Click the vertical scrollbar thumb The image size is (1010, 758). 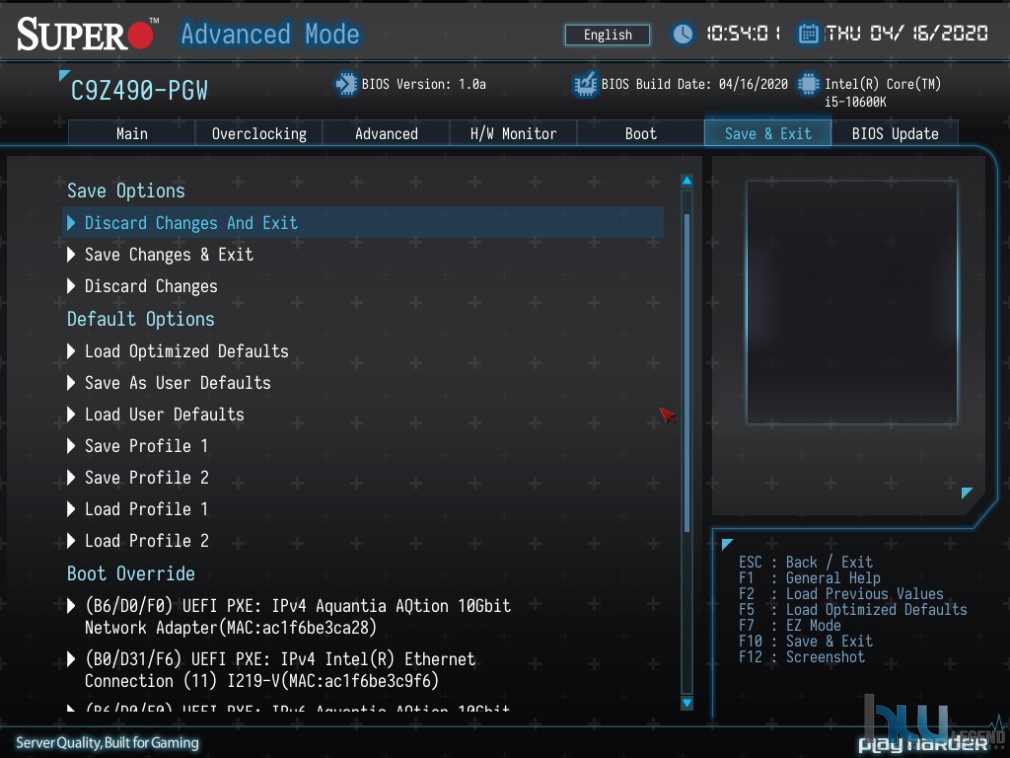pyautogui.click(x=687, y=373)
